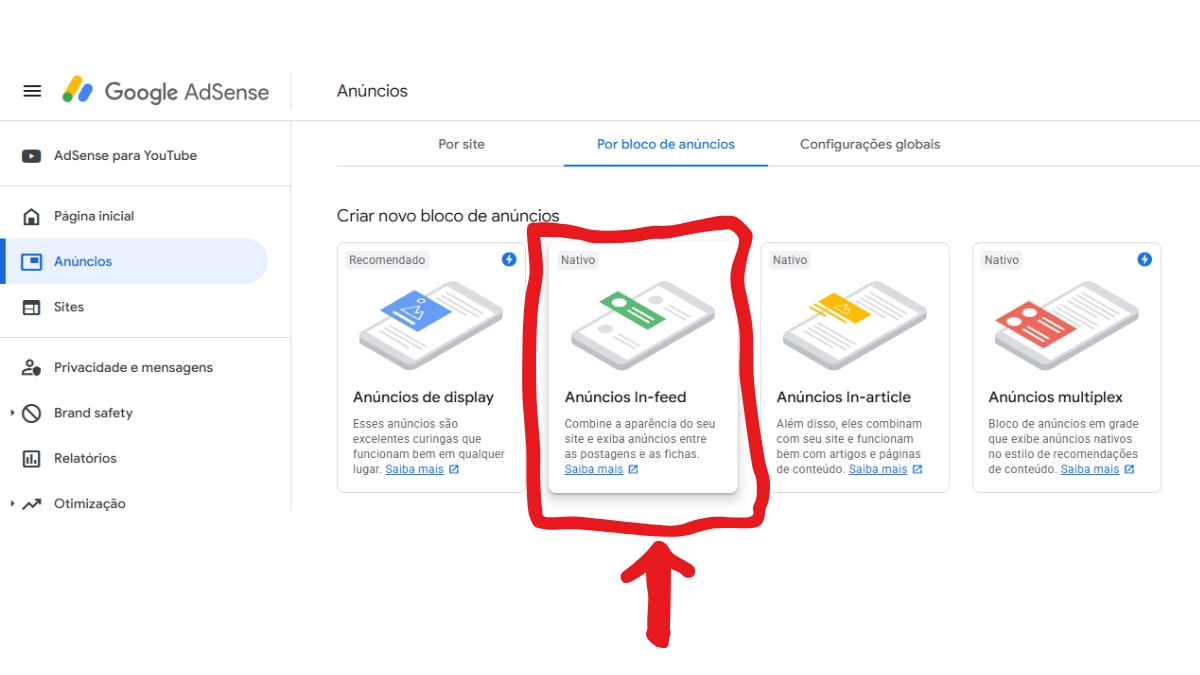This screenshot has height=675, width=1200.
Task: Click the Sites layout icon
Action: pos(32,308)
